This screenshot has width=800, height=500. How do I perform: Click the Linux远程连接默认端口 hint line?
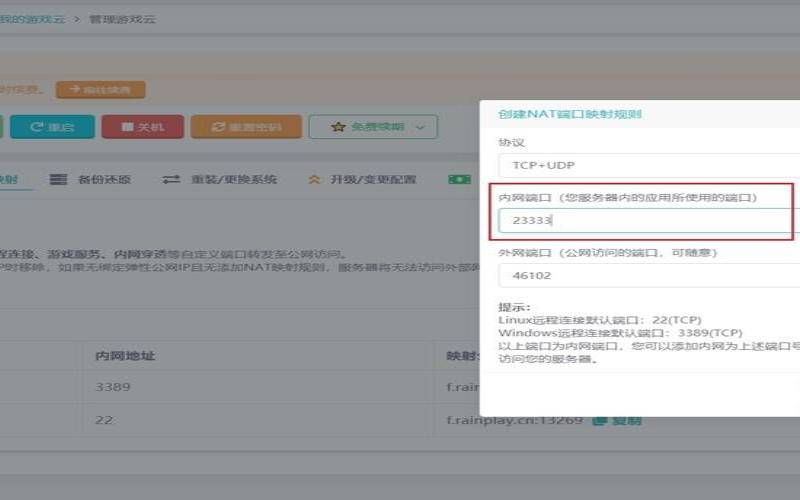click(600, 320)
